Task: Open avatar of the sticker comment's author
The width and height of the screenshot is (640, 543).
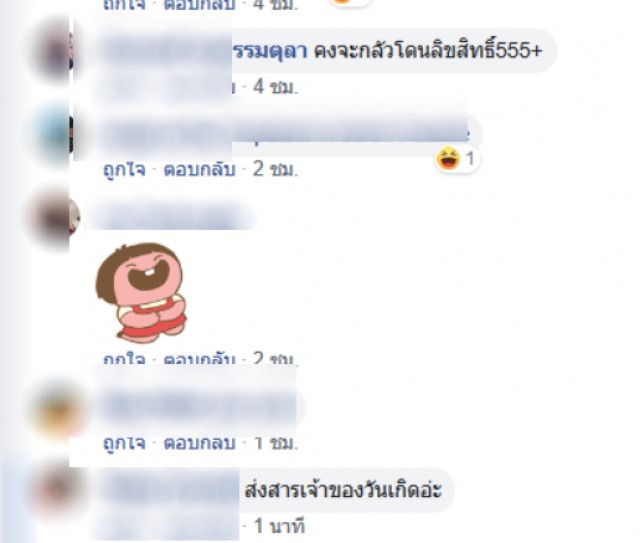Action: coord(55,217)
